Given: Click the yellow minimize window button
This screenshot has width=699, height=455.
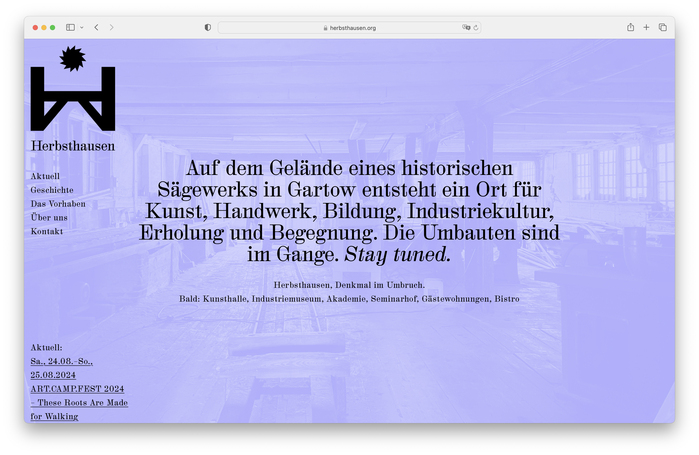Looking at the screenshot, I should (44, 28).
